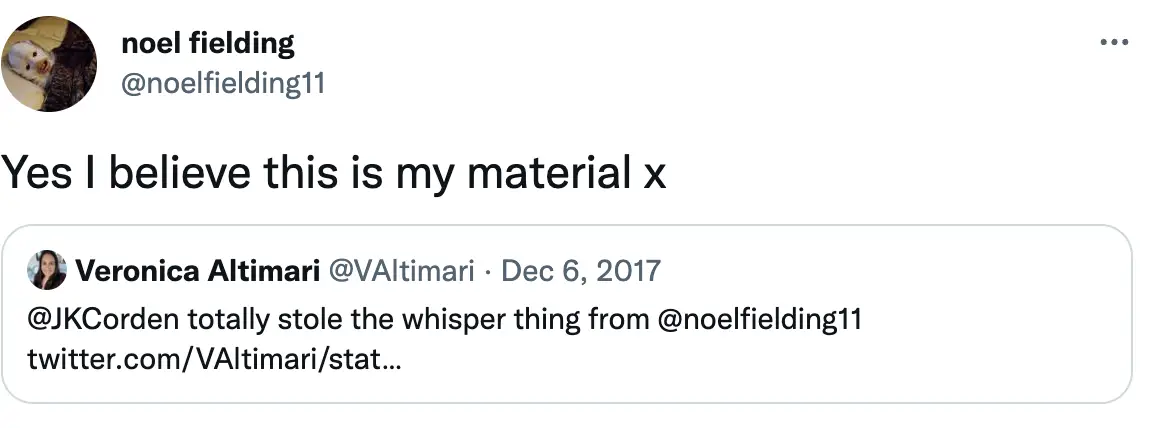
Task: Click the main tweet text 'Yes I believe'
Action: click(130, 174)
